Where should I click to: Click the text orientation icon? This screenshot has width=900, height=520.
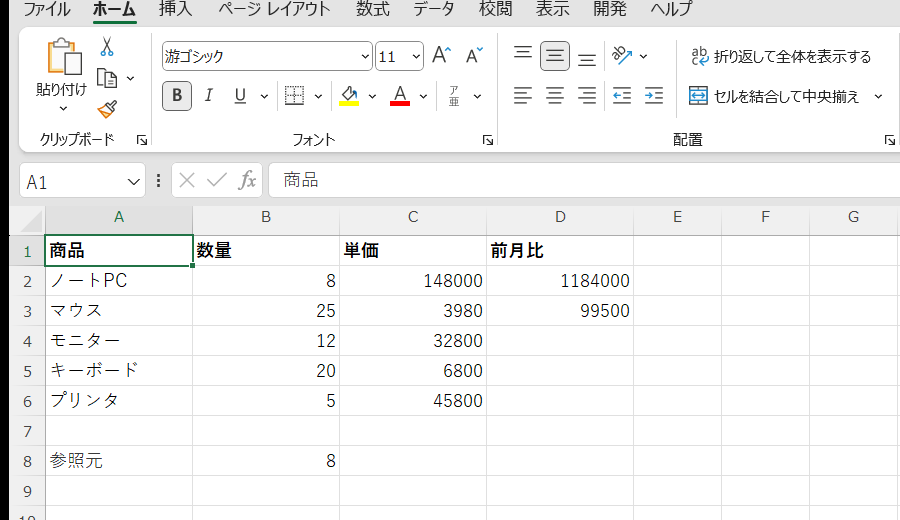pyautogui.click(x=622, y=56)
